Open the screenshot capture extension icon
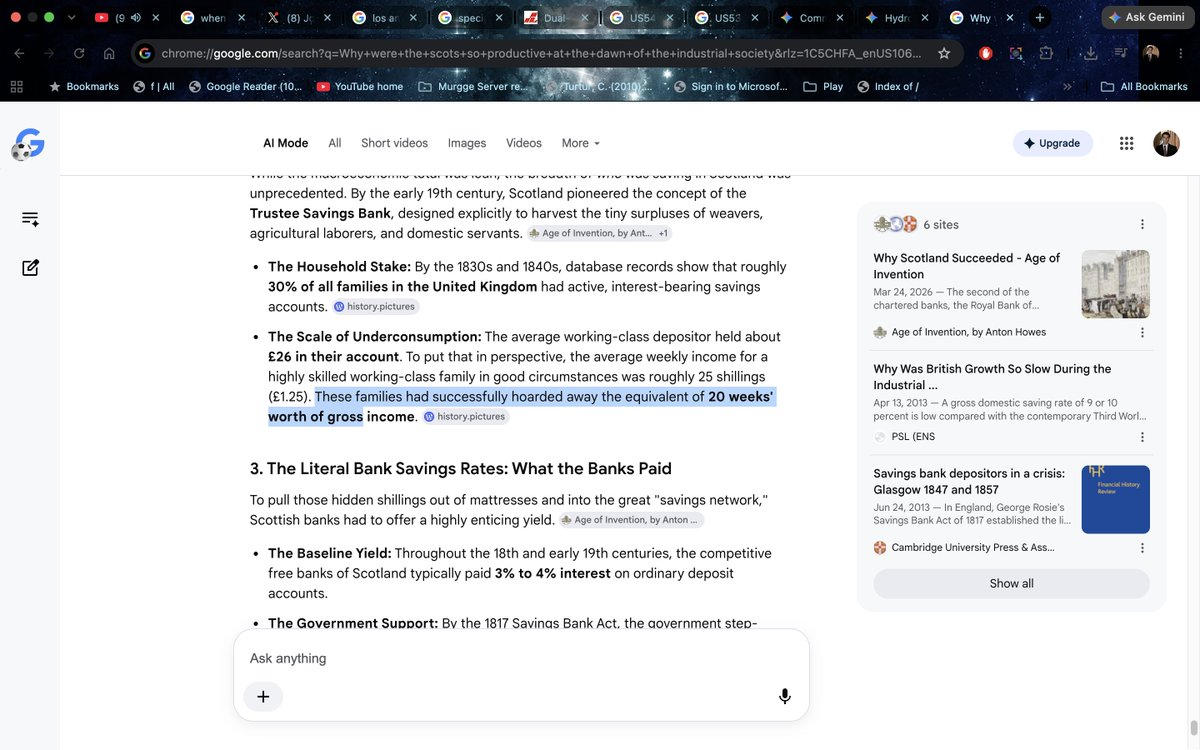The image size is (1200, 750). [1016, 54]
